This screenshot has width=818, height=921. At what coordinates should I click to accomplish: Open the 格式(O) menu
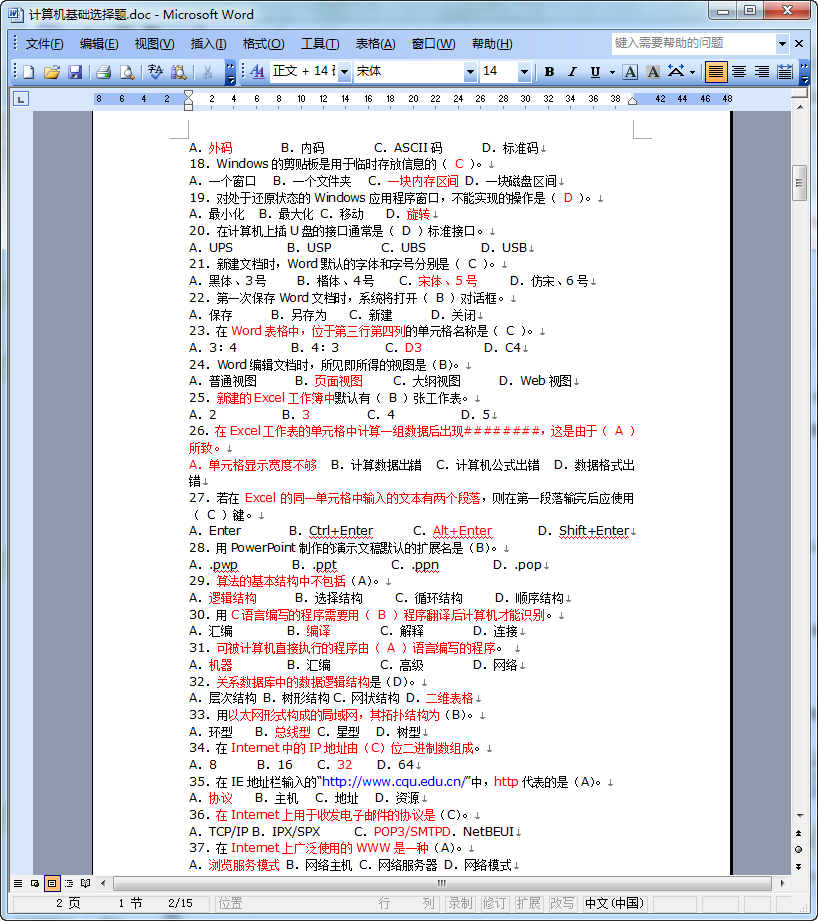[263, 44]
